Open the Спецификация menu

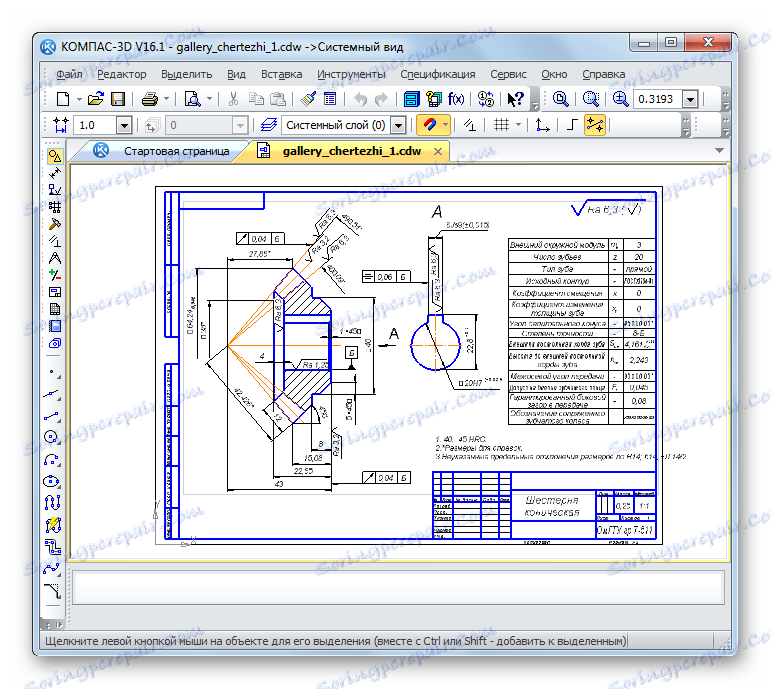click(437, 74)
